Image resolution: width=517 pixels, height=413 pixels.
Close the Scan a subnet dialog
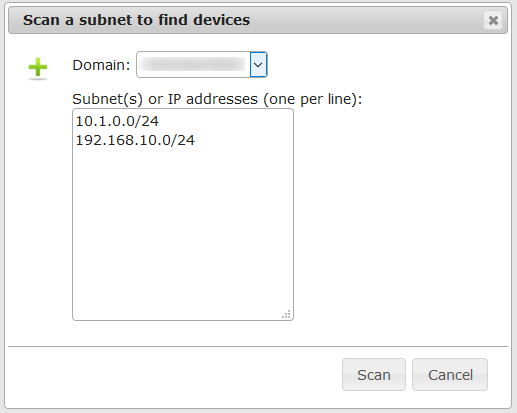[493, 20]
